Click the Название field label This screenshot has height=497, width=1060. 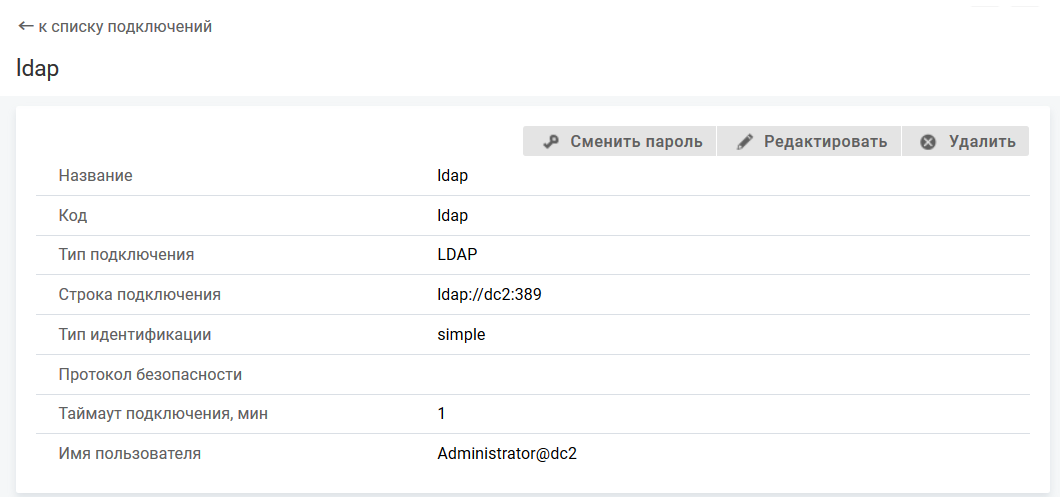click(x=95, y=176)
